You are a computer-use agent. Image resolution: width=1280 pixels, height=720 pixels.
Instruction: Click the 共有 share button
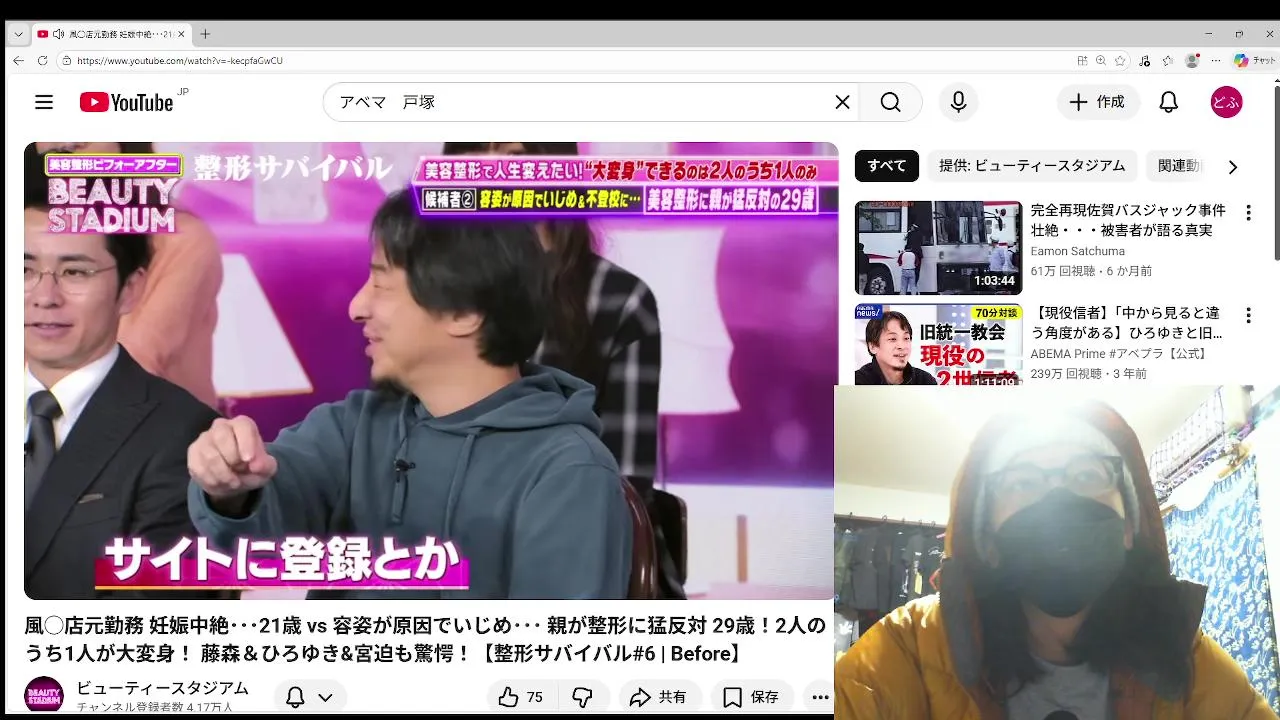[658, 697]
